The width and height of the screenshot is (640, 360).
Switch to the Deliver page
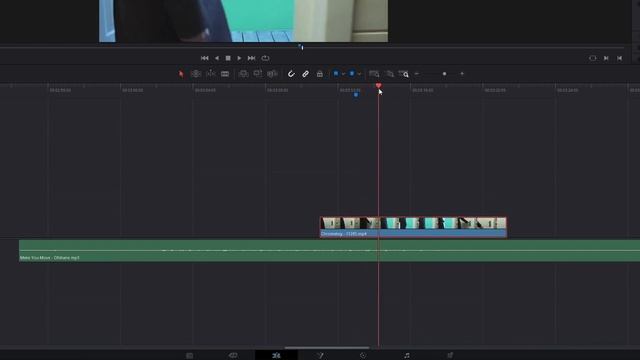tap(450, 356)
